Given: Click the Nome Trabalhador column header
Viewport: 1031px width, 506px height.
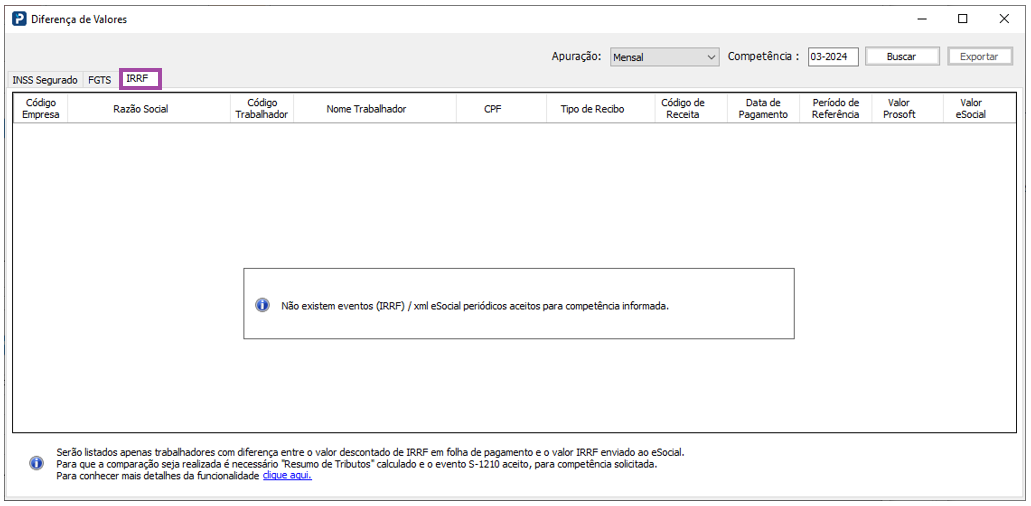Looking at the screenshot, I should [x=366, y=108].
